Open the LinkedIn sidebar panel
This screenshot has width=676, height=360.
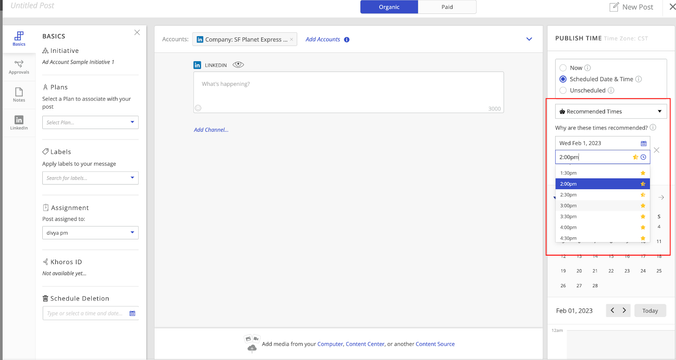[19, 122]
